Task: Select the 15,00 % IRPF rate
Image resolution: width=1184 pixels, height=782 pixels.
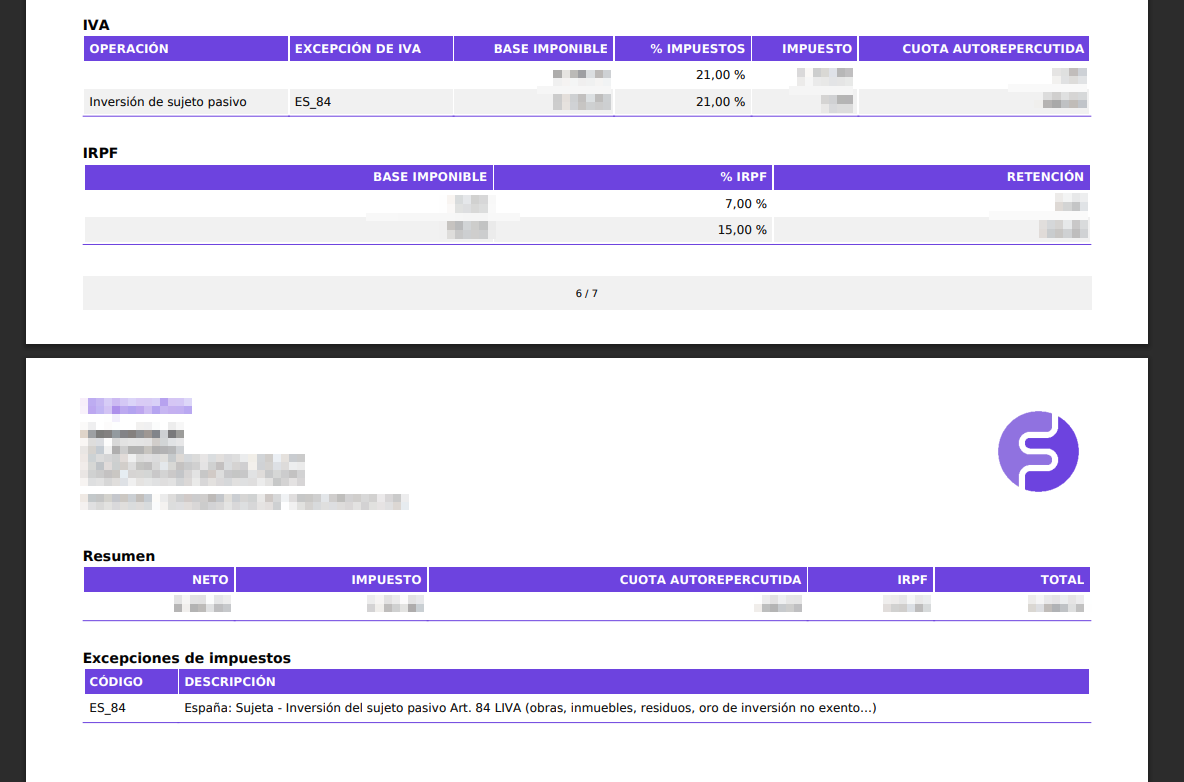Action: click(742, 229)
